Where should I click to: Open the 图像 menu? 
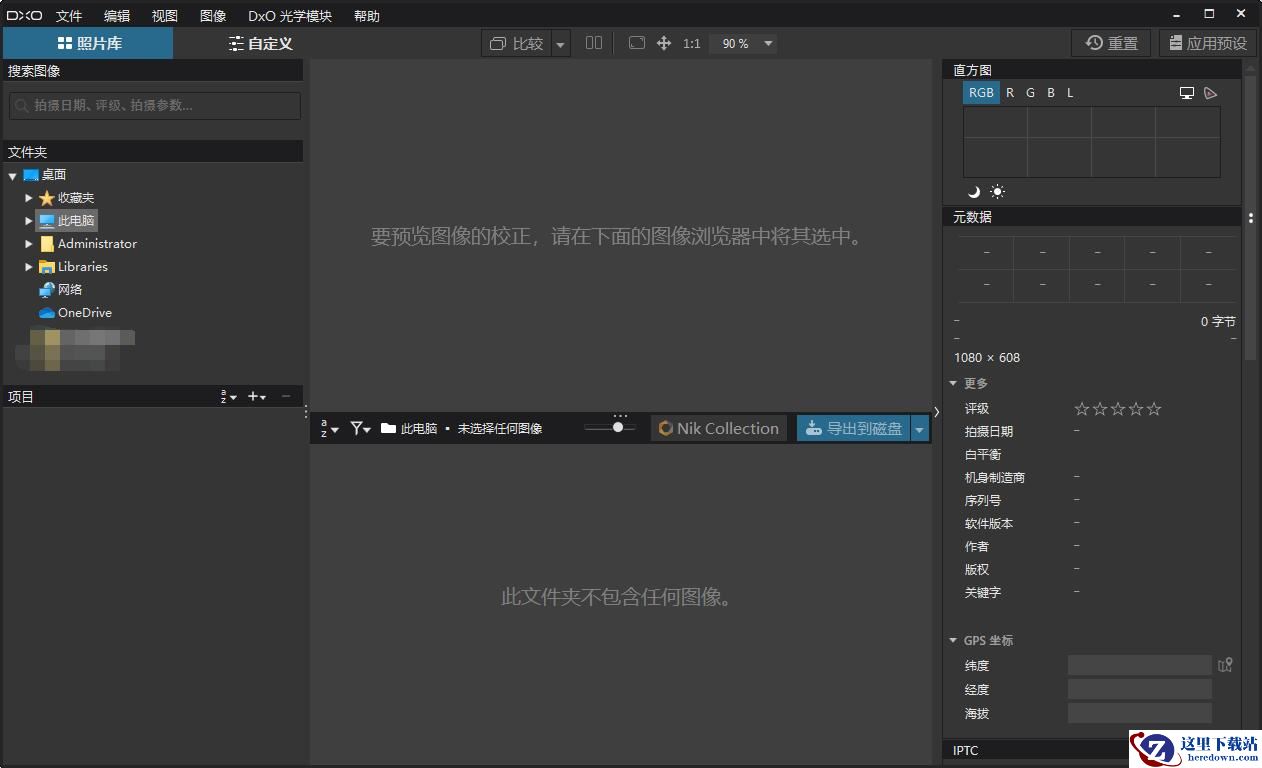213,16
